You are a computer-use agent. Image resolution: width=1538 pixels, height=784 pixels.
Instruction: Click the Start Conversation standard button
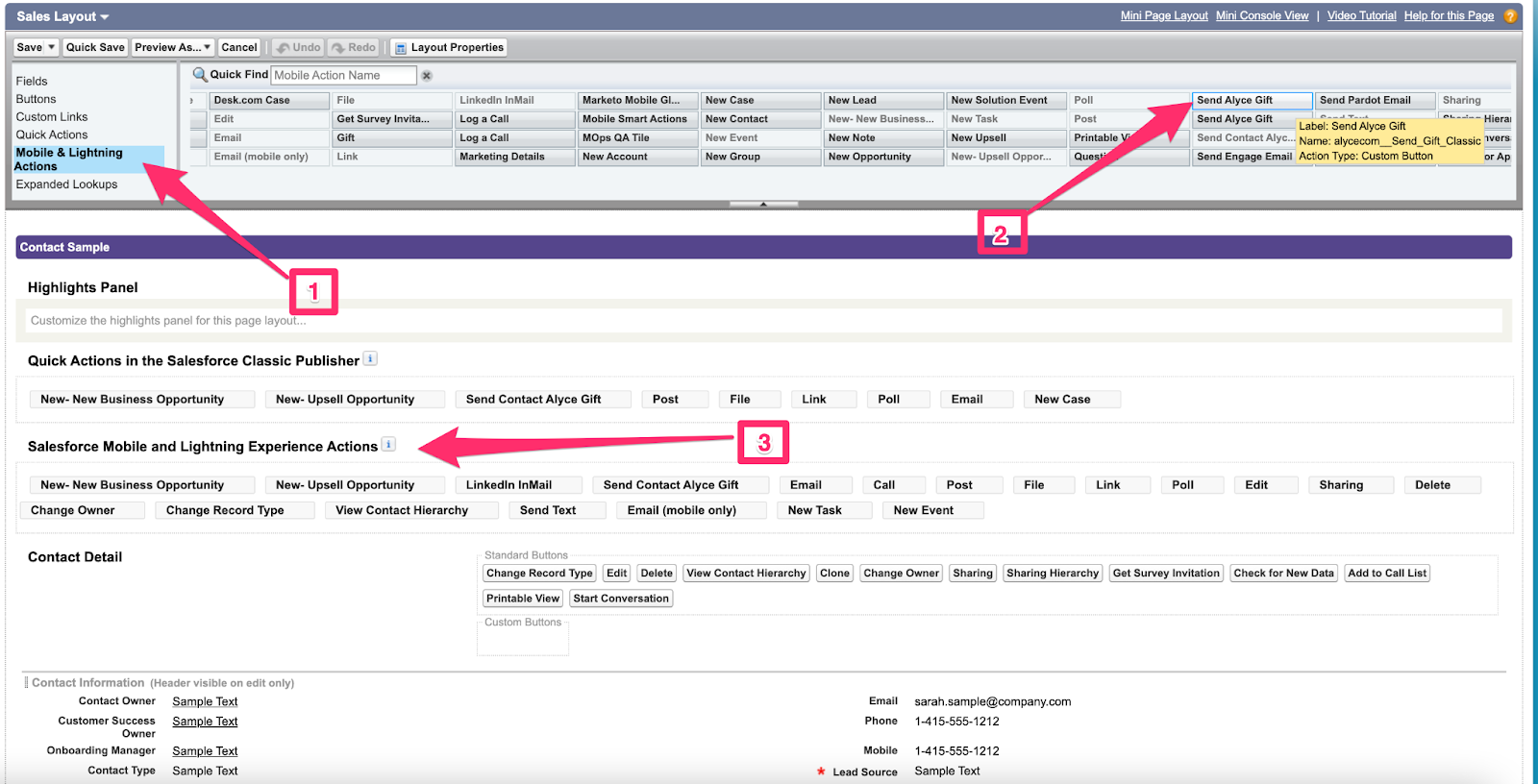click(621, 599)
